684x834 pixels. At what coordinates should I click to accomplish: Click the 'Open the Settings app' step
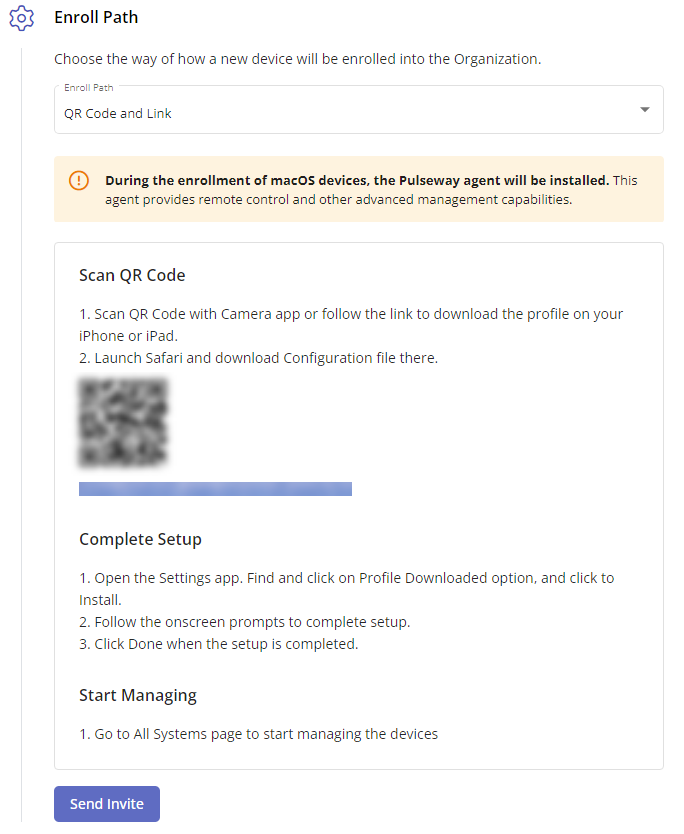347,589
